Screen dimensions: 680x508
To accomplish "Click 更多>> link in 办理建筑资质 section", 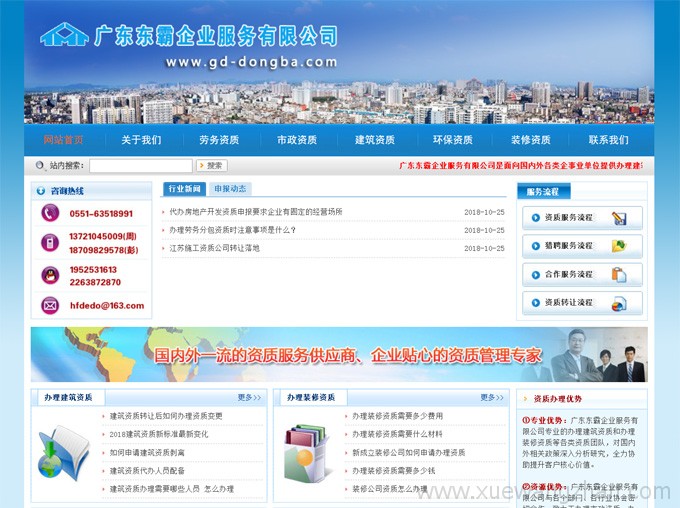I will (x=249, y=397).
